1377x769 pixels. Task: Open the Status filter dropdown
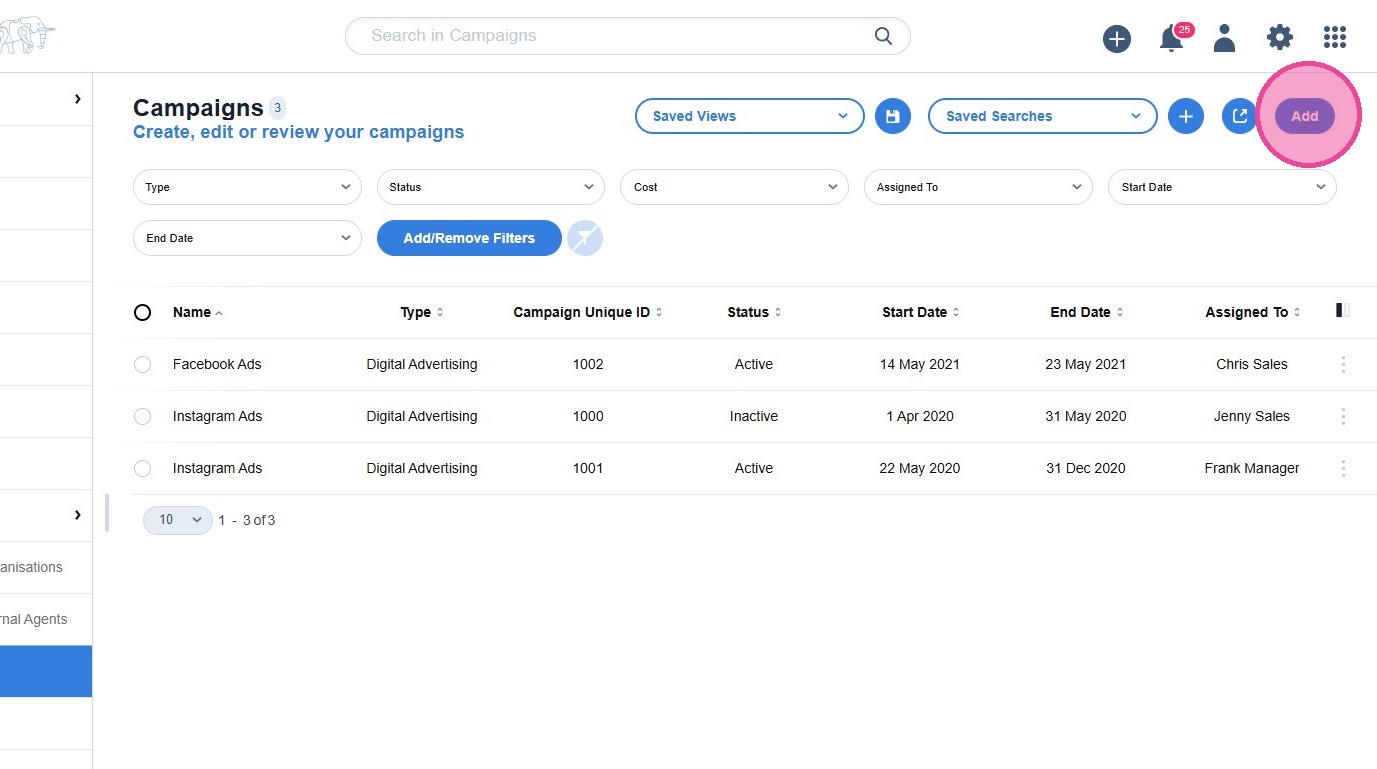(x=490, y=187)
